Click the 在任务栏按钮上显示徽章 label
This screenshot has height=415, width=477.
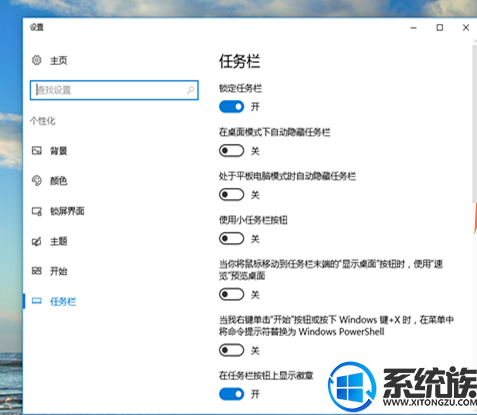[266, 376]
